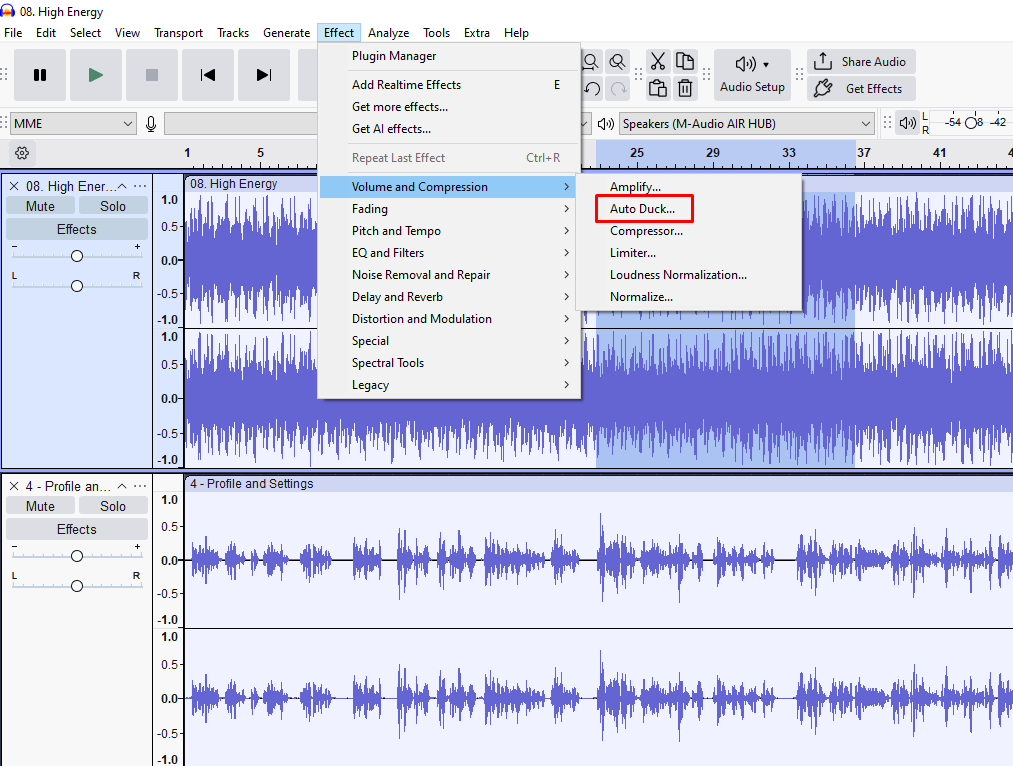This screenshot has height=766, width=1013.
Task: Solo the 4 - Profile and Settings track
Action: [113, 505]
